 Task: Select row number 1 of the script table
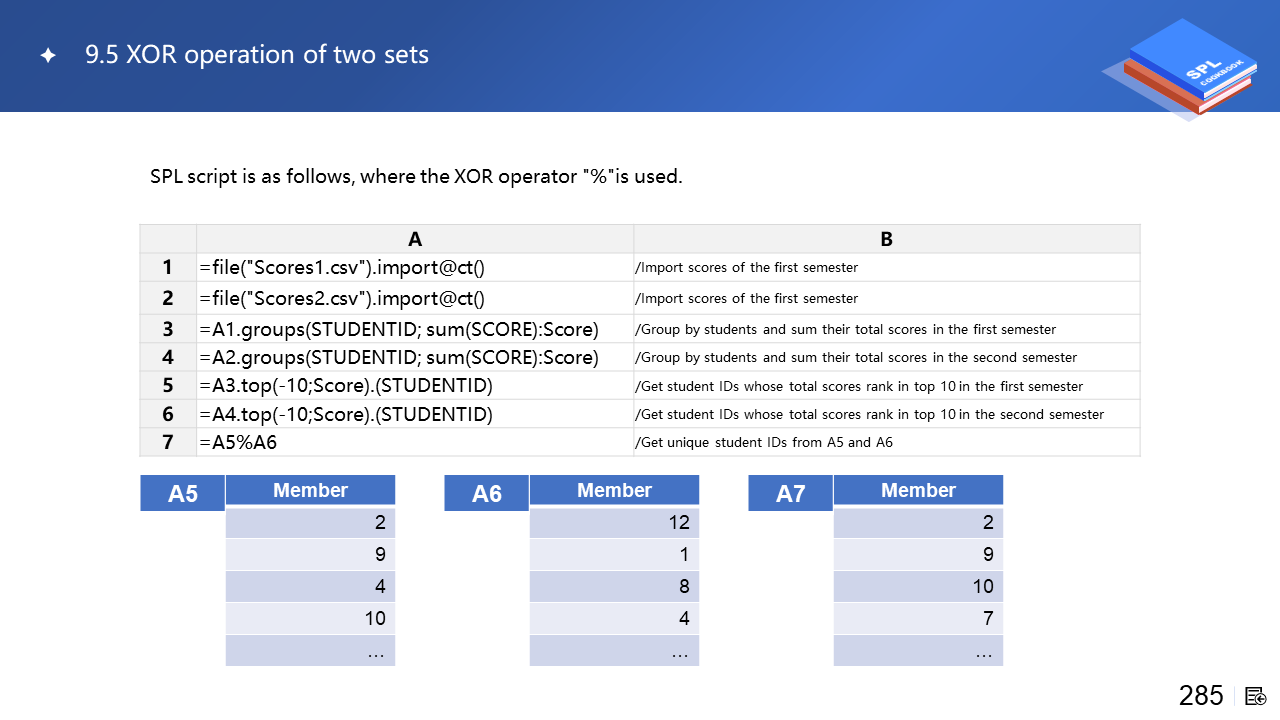coord(168,267)
